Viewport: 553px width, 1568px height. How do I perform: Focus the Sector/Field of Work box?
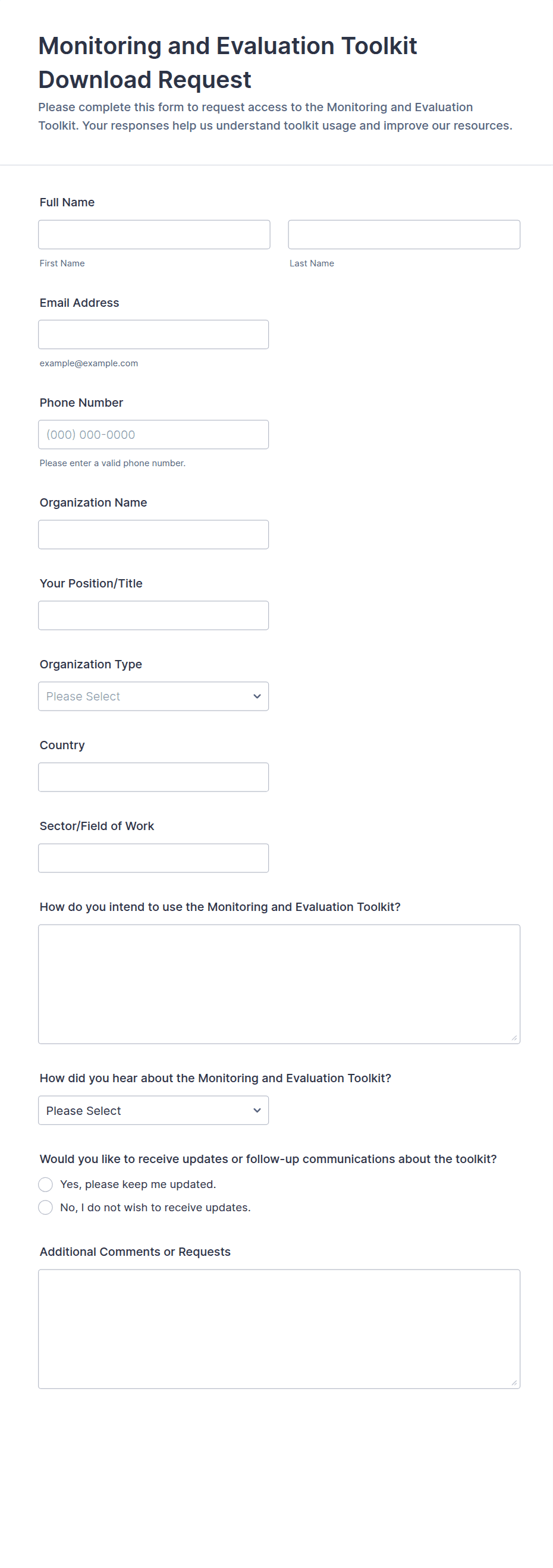tap(153, 858)
